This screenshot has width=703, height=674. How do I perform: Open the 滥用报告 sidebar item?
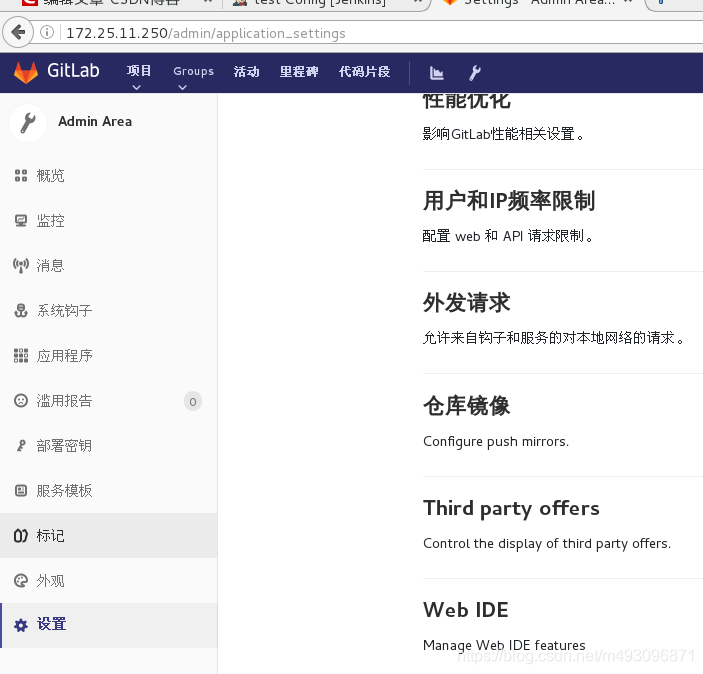(x=108, y=400)
